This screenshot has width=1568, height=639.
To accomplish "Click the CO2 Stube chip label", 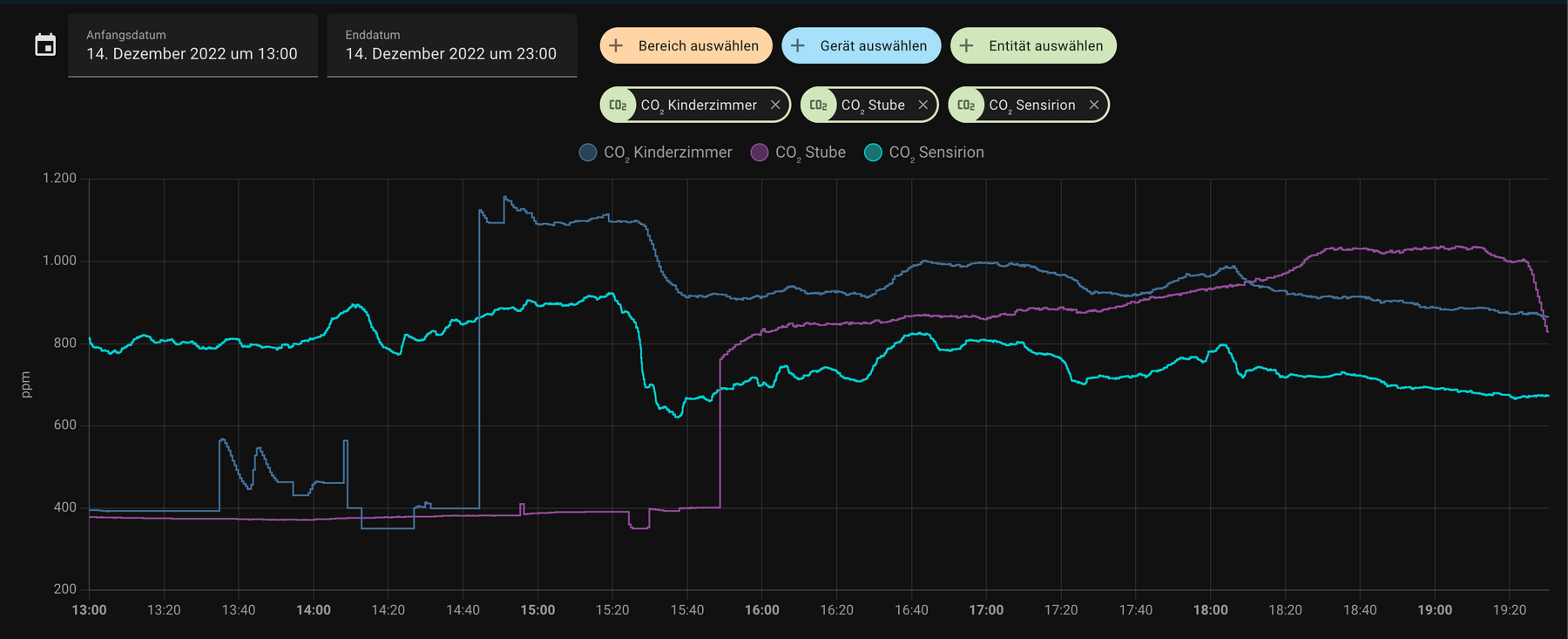I will [873, 105].
